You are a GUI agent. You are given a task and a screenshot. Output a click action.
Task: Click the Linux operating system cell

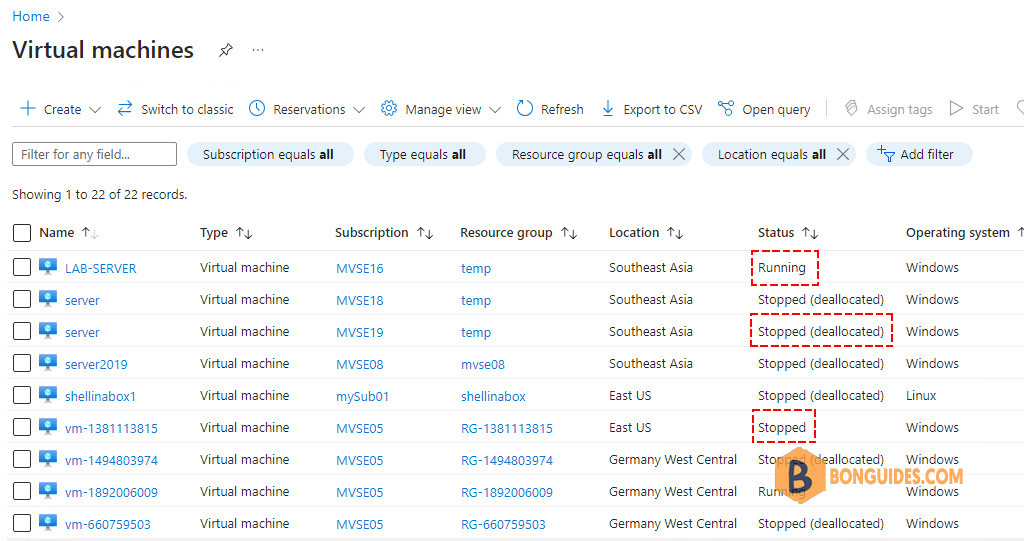921,396
